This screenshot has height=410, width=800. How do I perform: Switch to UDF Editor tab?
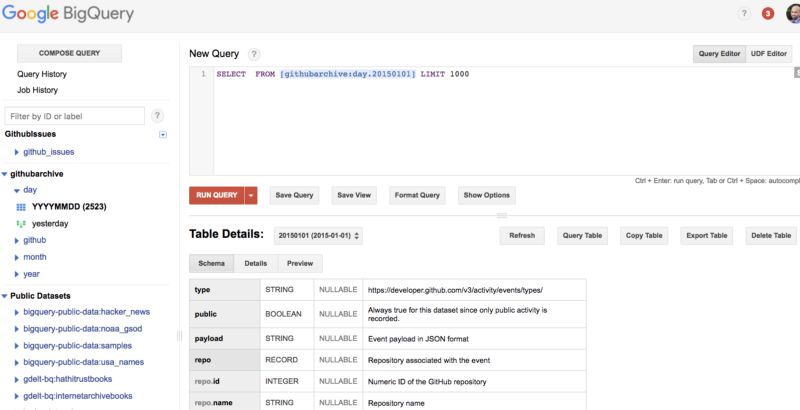(769, 54)
